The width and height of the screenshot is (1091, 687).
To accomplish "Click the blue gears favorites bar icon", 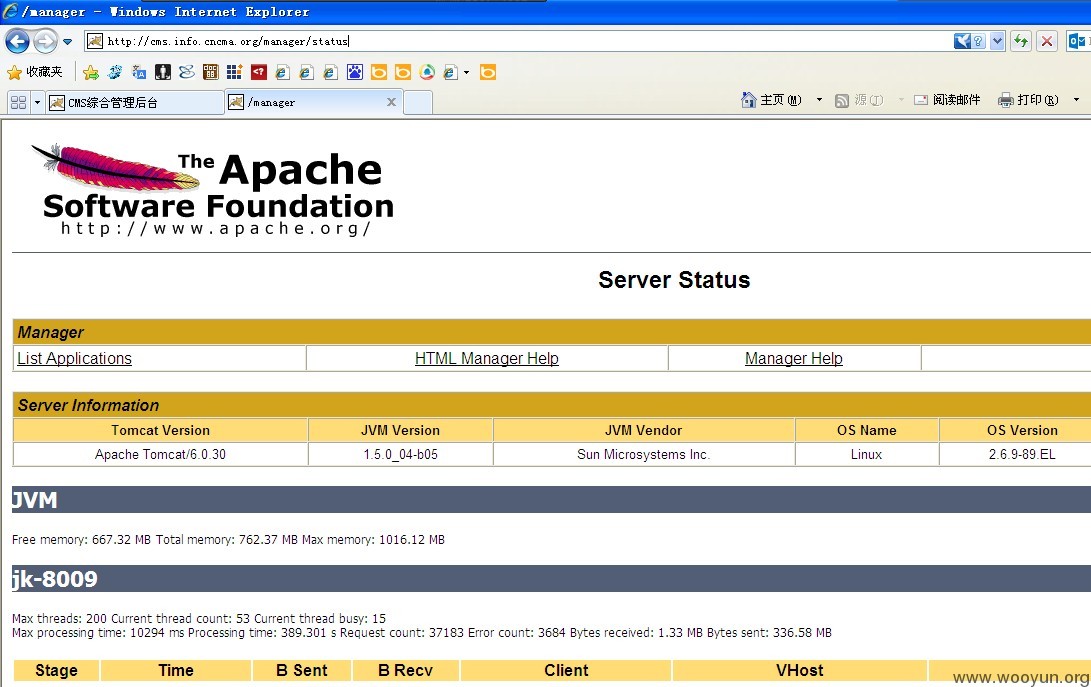I will coord(115,72).
